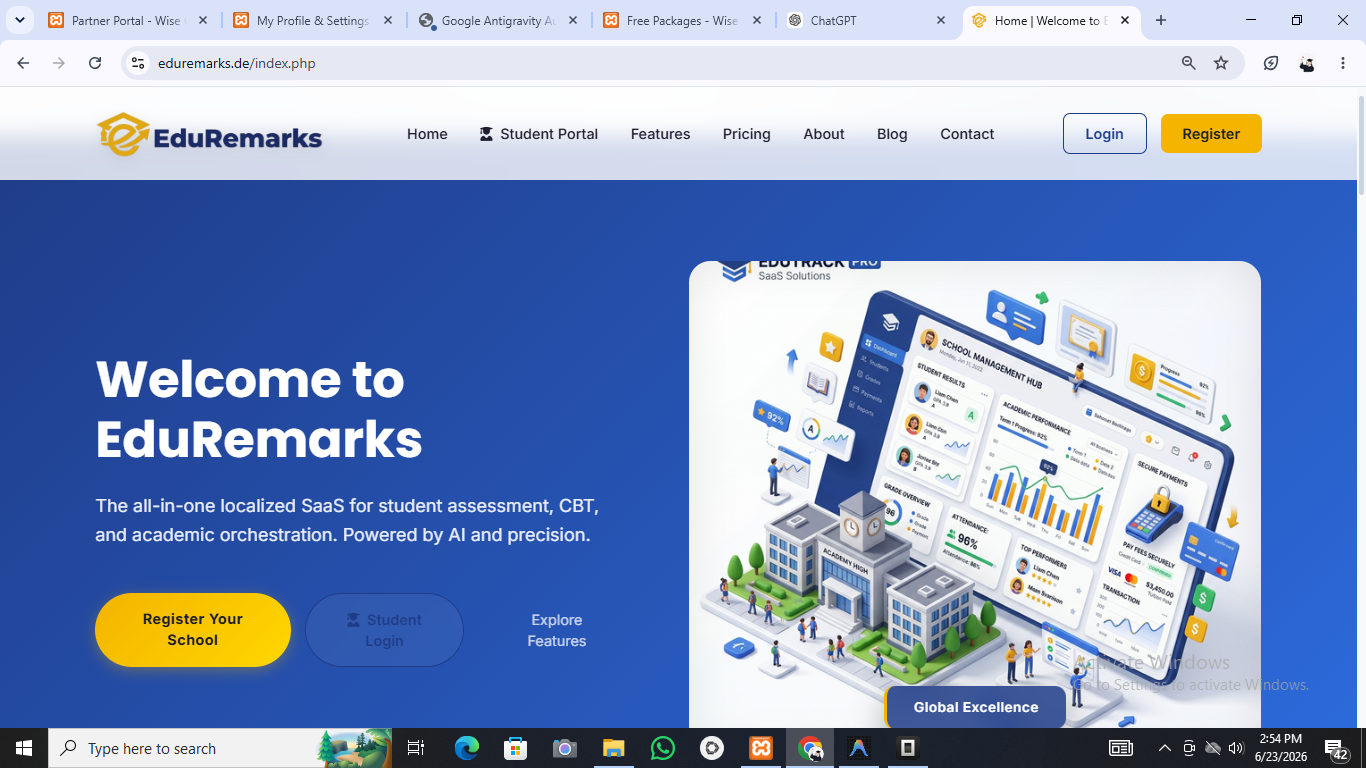View site information icon in address bar
1366x768 pixels.
point(138,63)
